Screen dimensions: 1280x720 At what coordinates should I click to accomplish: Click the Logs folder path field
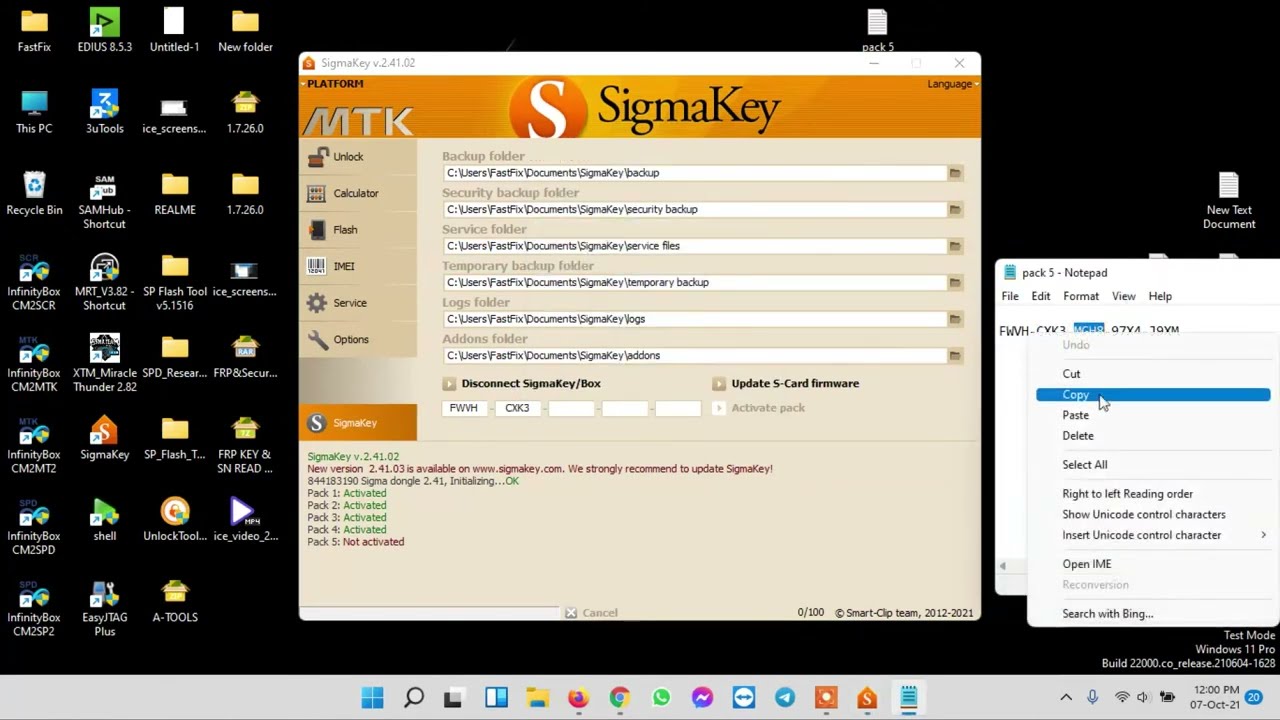[694, 319]
